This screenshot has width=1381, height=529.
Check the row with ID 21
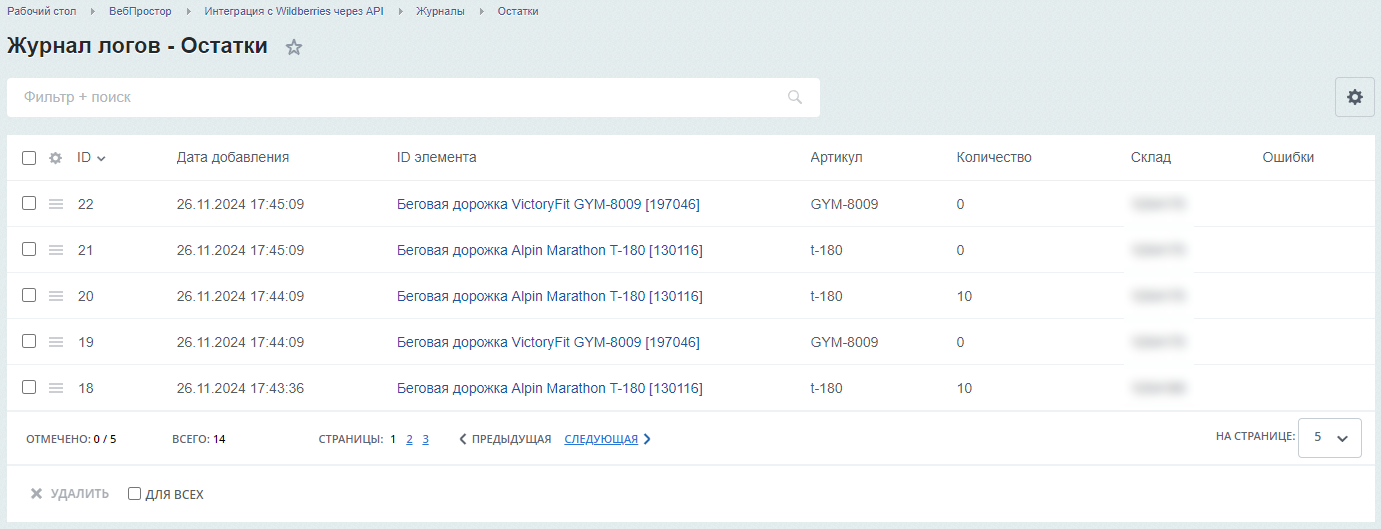(x=29, y=249)
